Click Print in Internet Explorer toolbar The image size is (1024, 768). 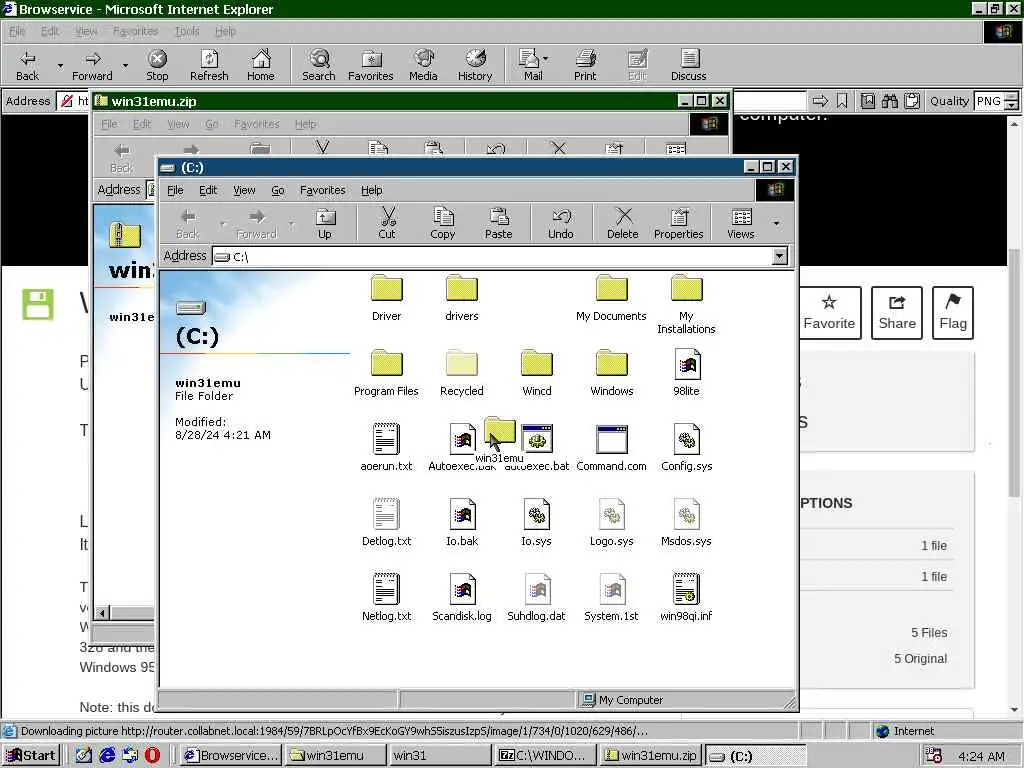click(585, 65)
